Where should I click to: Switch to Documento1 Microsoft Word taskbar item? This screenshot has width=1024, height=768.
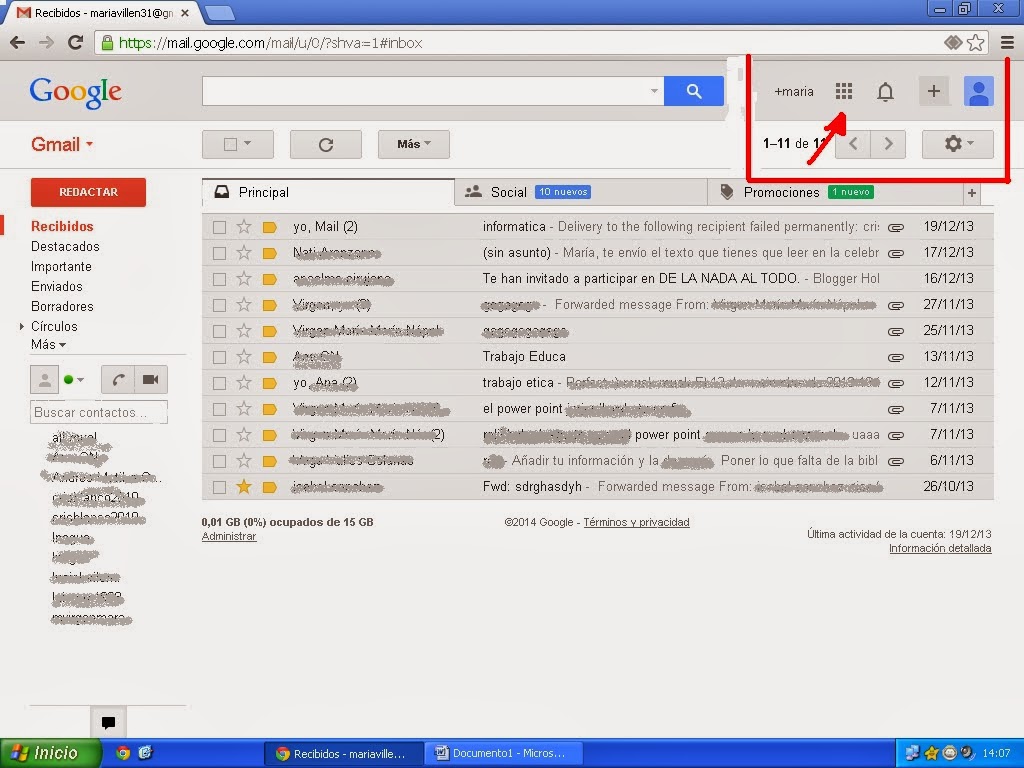[504, 753]
